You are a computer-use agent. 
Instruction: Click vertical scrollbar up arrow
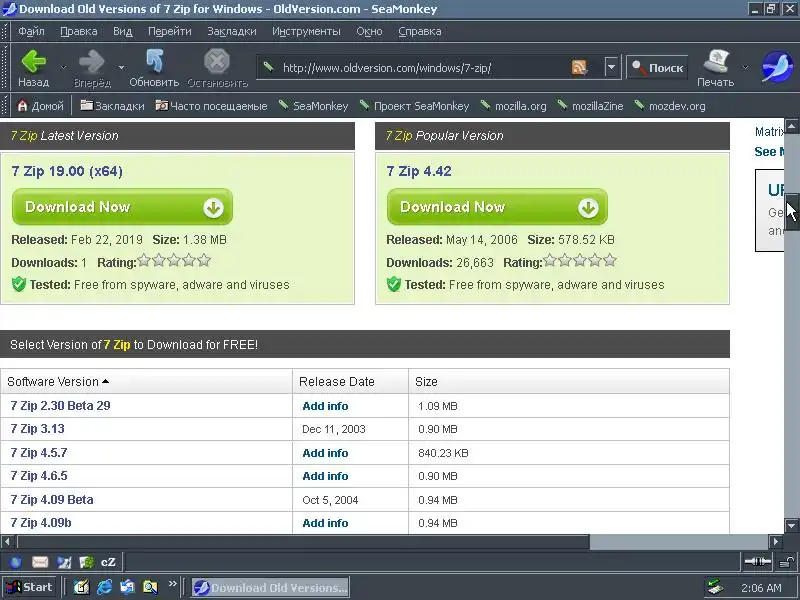[791, 126]
